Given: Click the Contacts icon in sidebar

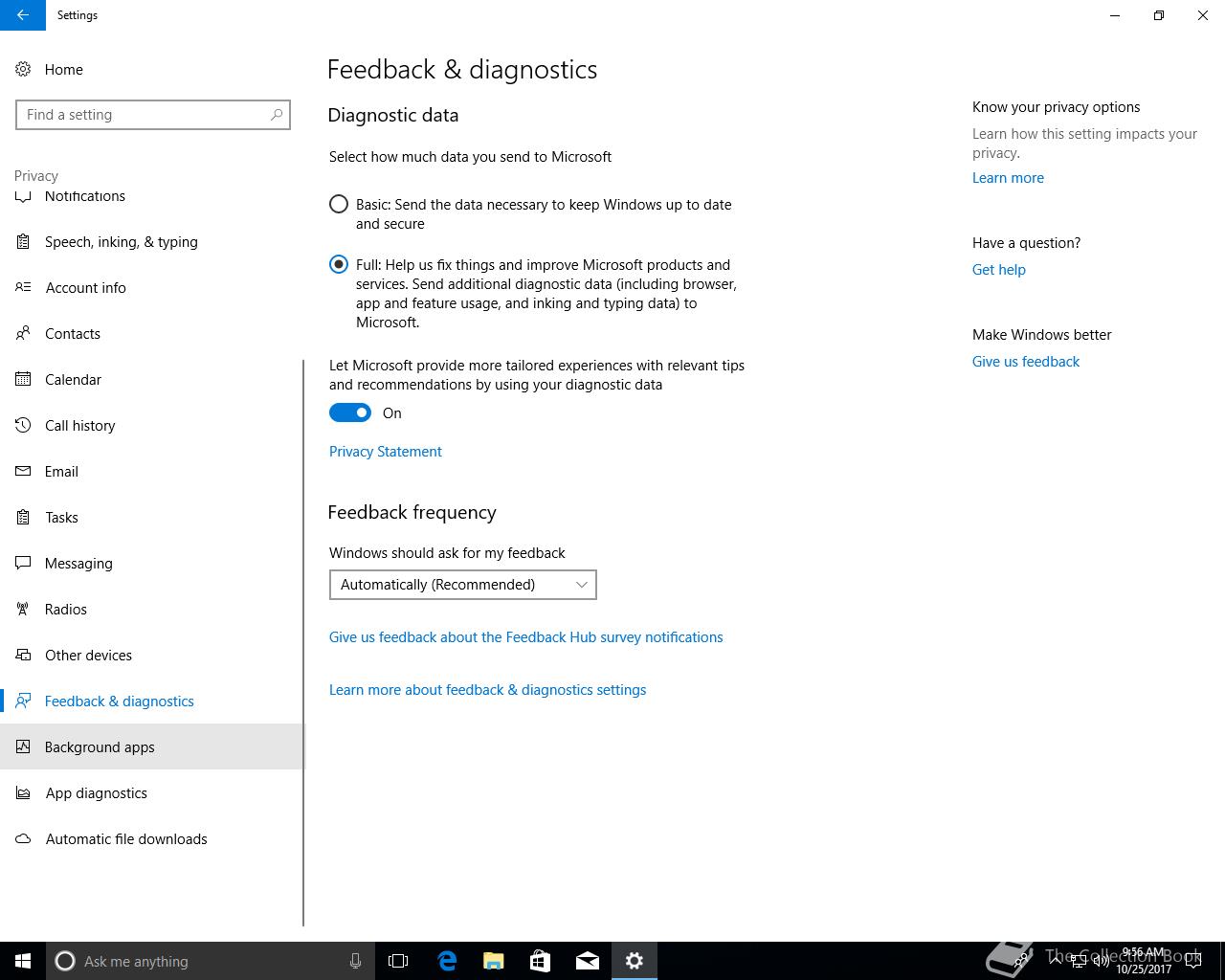Looking at the screenshot, I should coord(23,334).
